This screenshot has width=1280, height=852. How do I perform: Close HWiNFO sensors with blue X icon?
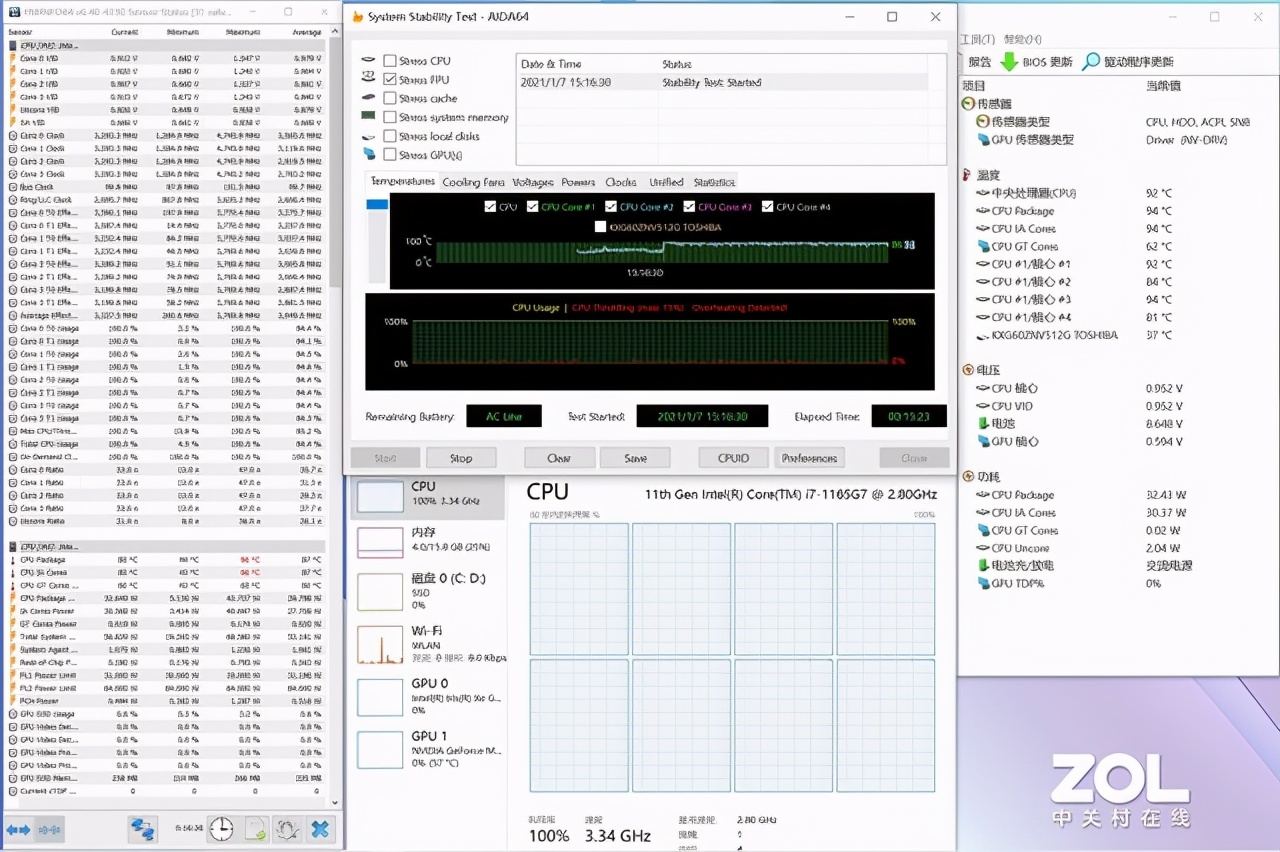[x=320, y=829]
